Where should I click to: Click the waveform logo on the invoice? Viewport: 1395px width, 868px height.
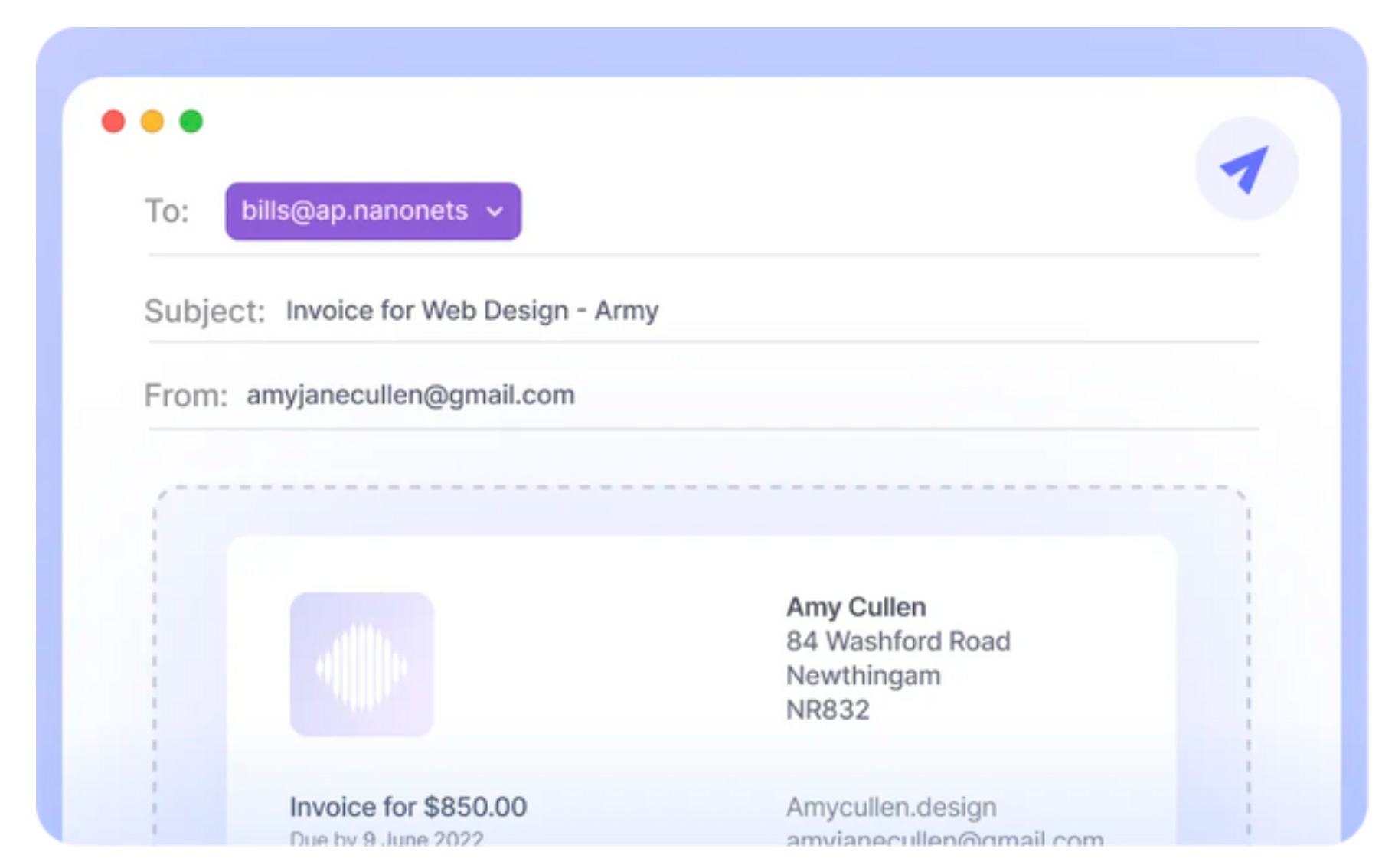click(x=361, y=664)
